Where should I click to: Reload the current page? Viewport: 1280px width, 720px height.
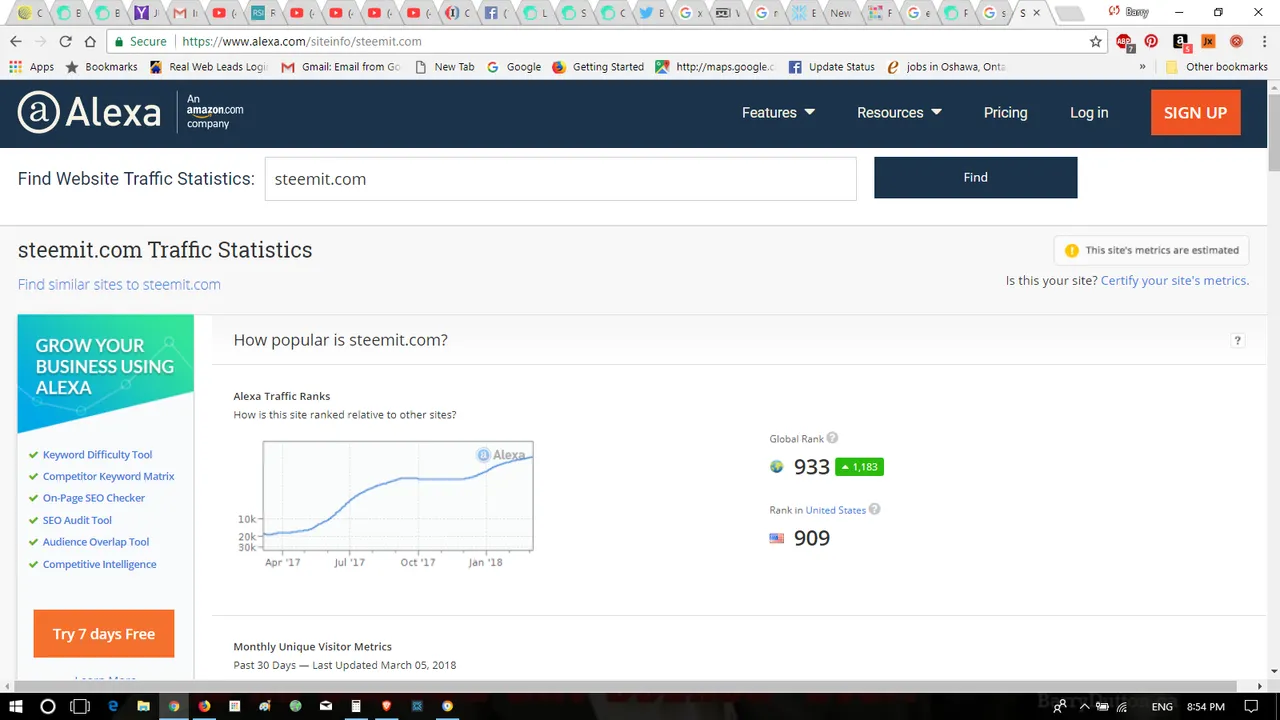coord(65,41)
